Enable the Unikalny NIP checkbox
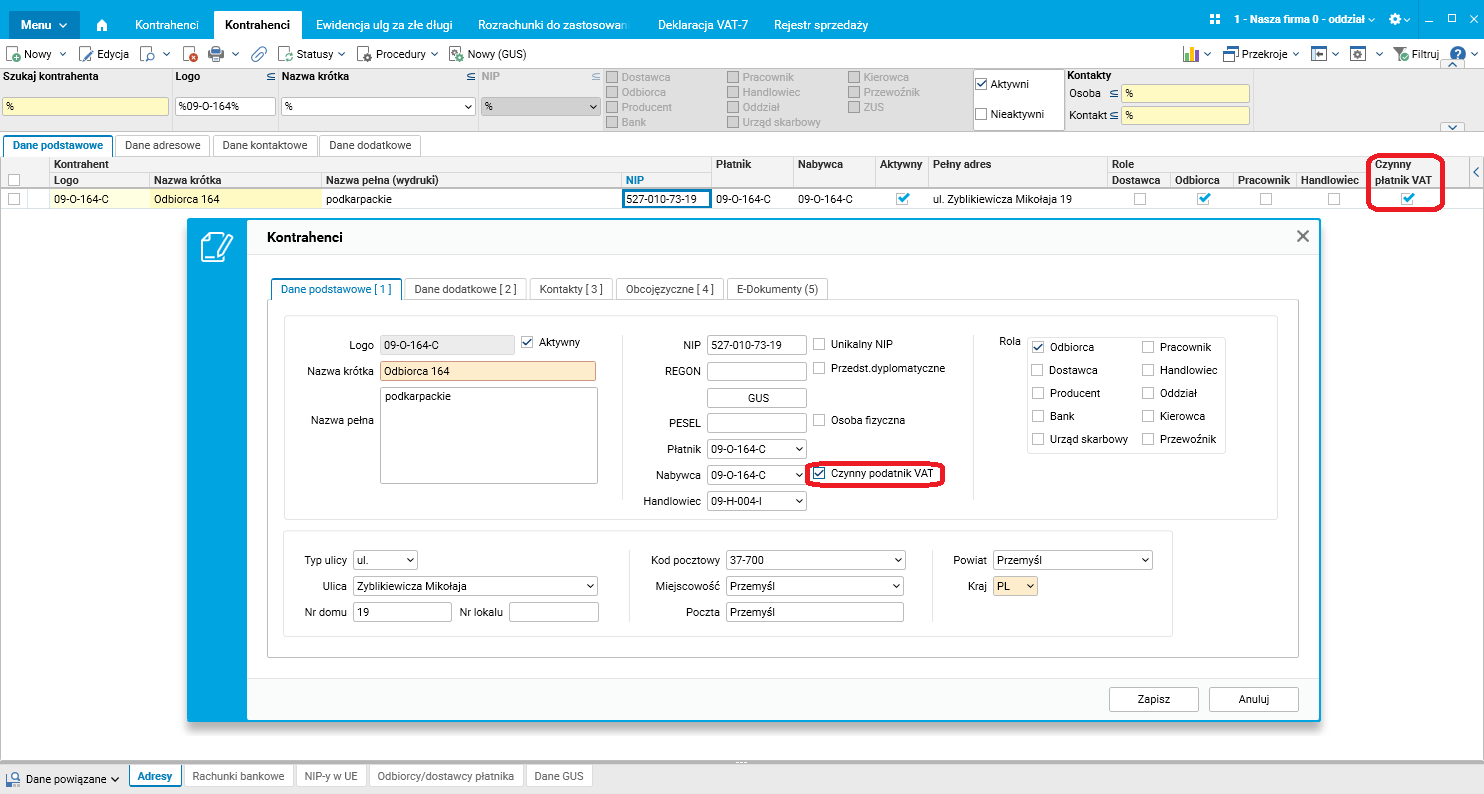Screen dimensions: 1484x794 820,344
